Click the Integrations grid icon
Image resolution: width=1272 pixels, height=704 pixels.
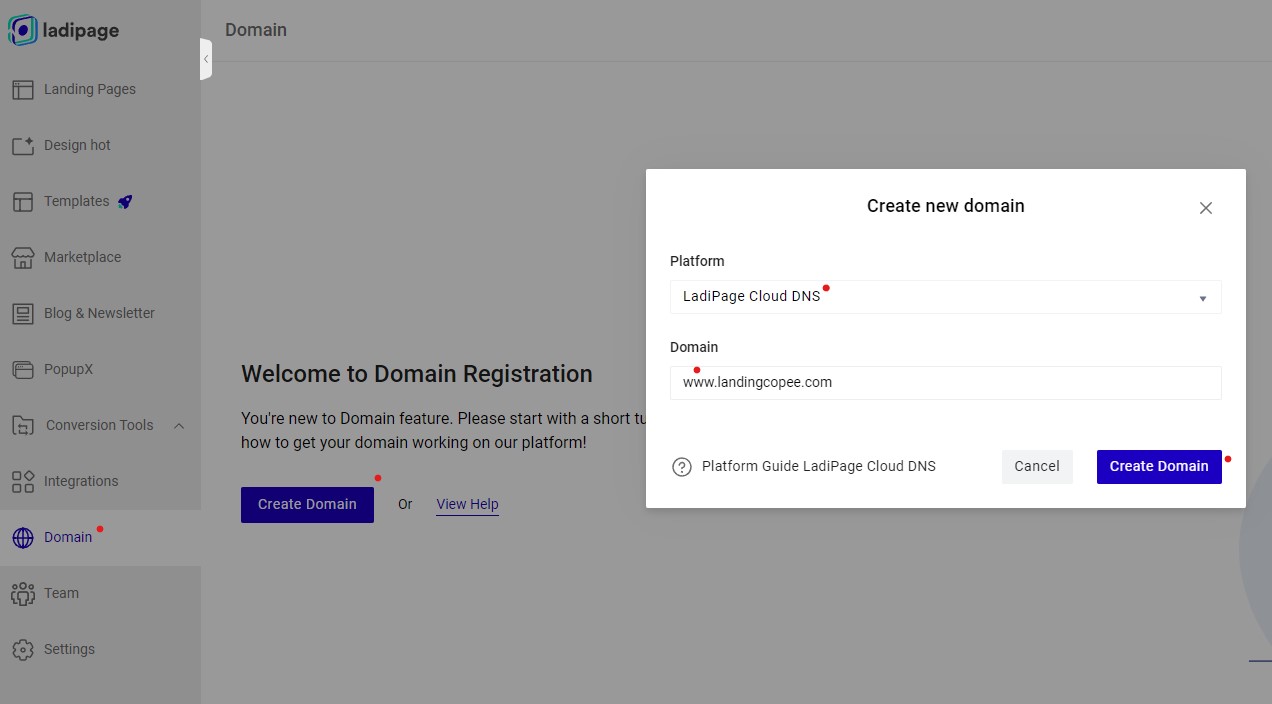[x=23, y=481]
